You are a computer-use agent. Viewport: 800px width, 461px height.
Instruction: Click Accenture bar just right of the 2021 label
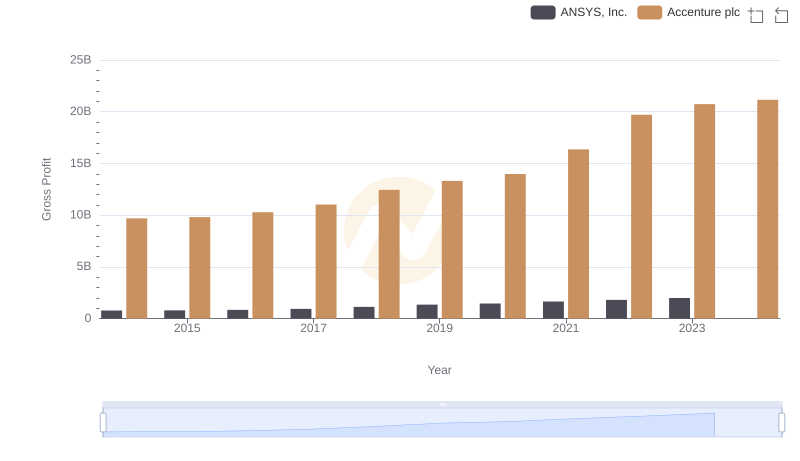pyautogui.click(x=578, y=234)
